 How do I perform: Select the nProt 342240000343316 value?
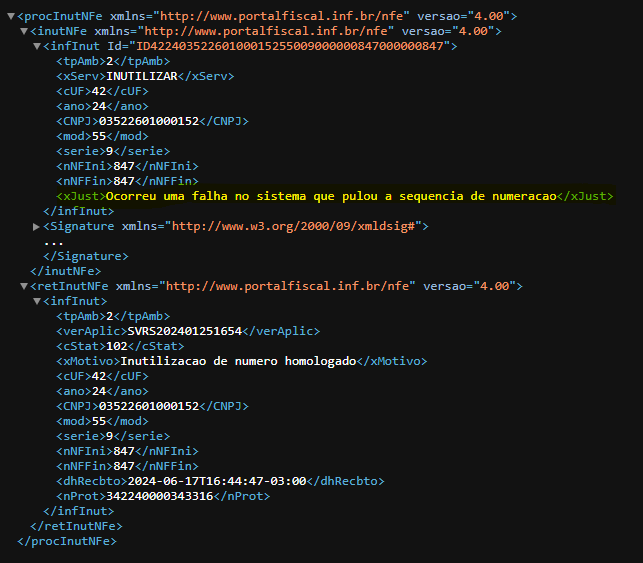click(160, 496)
